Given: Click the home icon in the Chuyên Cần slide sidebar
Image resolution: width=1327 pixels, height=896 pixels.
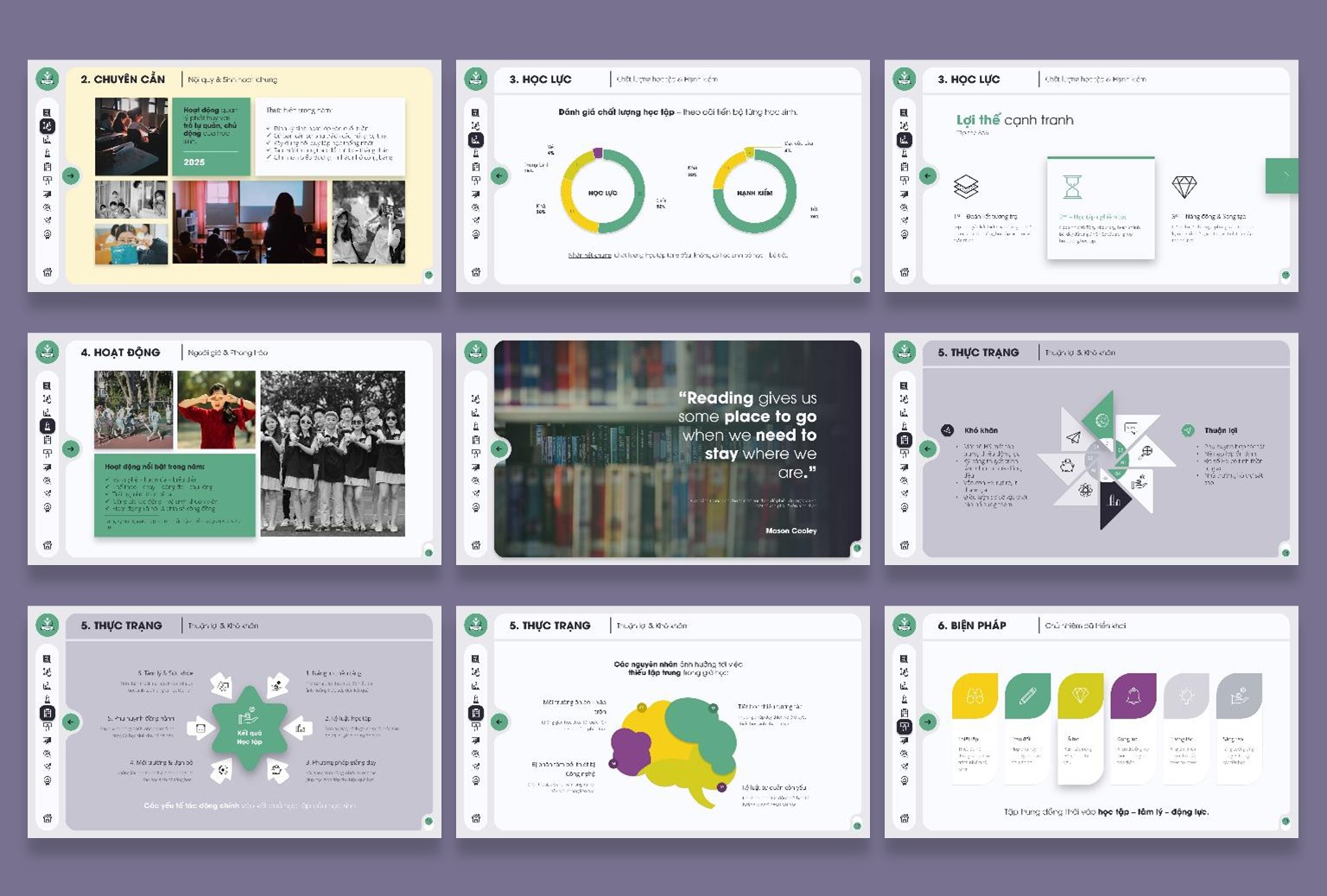Looking at the screenshot, I should (x=48, y=272).
